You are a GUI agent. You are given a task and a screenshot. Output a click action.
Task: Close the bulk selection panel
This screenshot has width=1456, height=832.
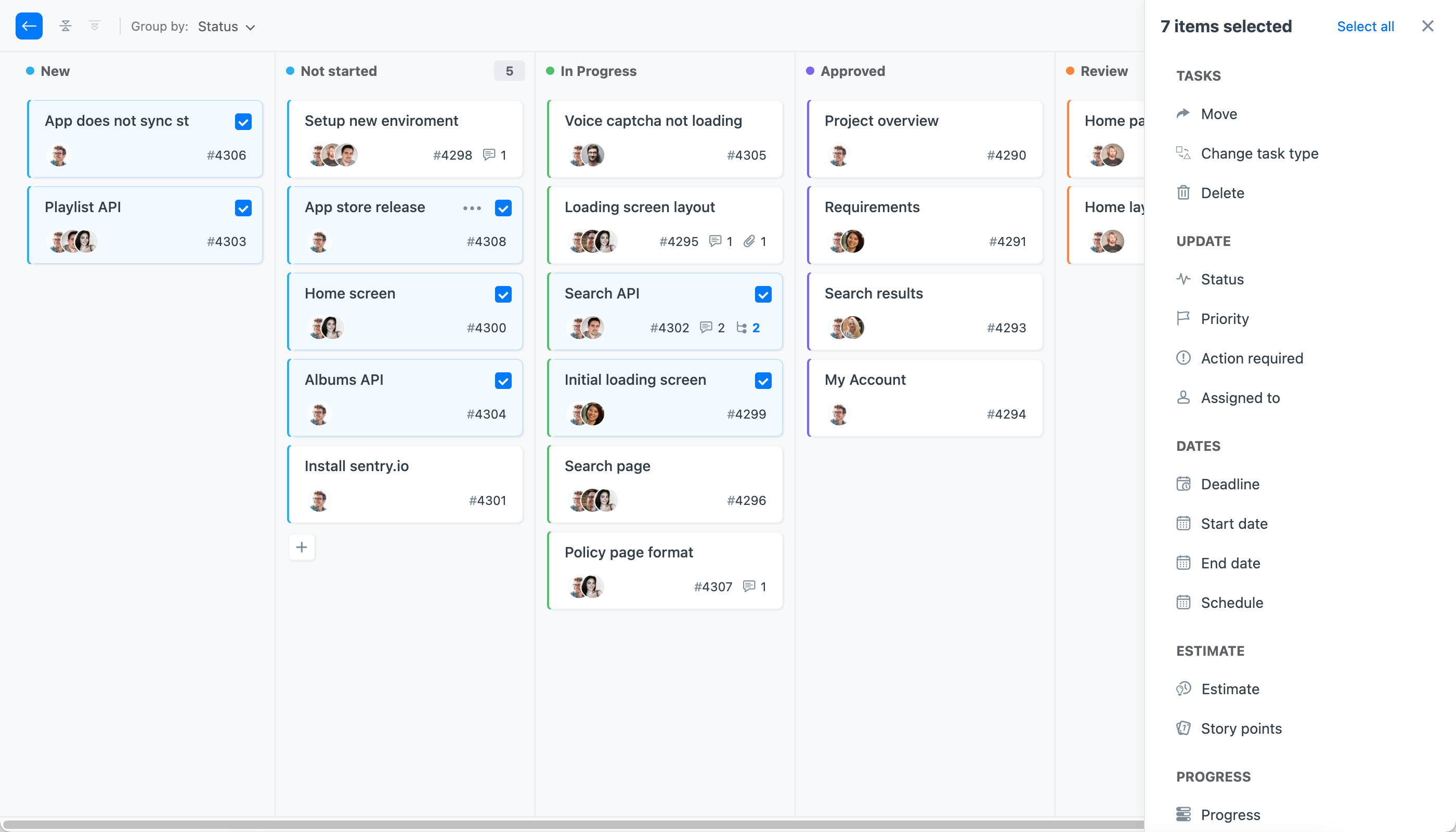coord(1427,27)
